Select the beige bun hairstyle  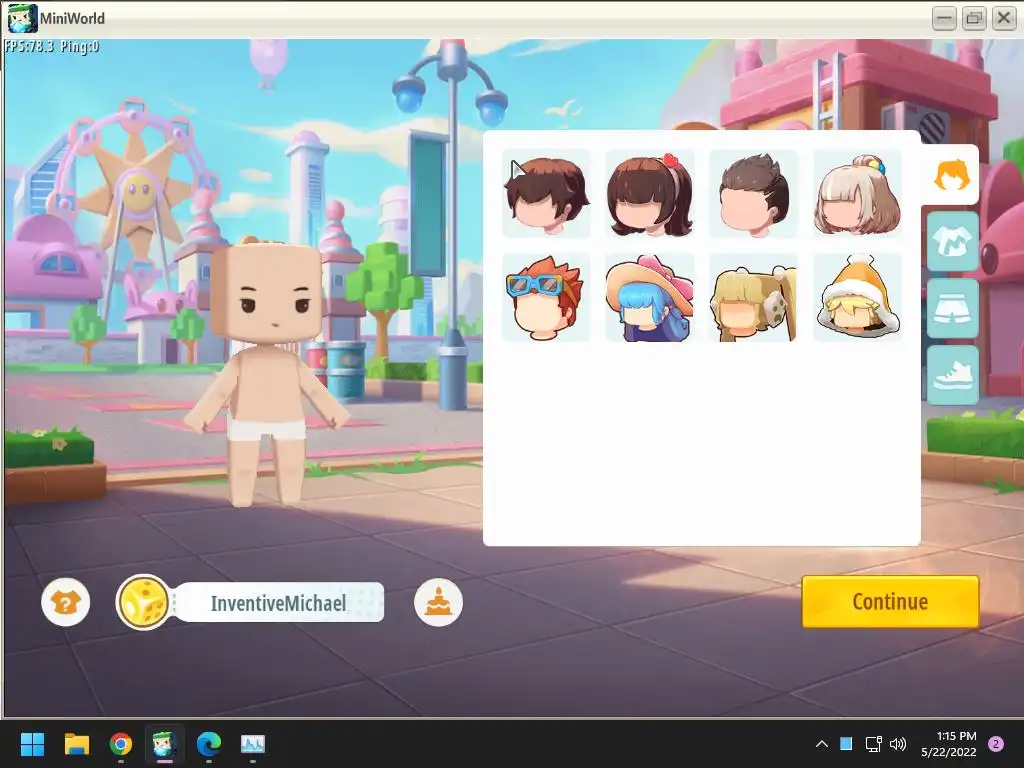tap(857, 193)
